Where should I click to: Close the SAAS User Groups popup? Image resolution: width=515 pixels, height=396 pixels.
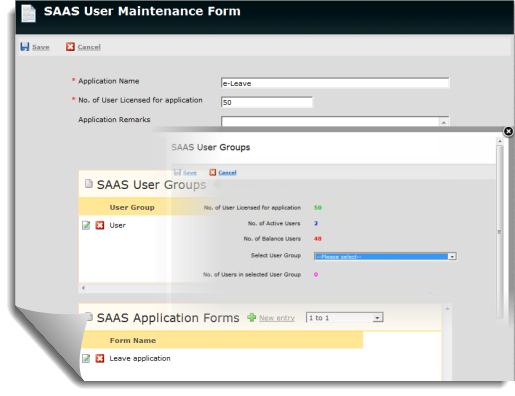click(x=508, y=131)
